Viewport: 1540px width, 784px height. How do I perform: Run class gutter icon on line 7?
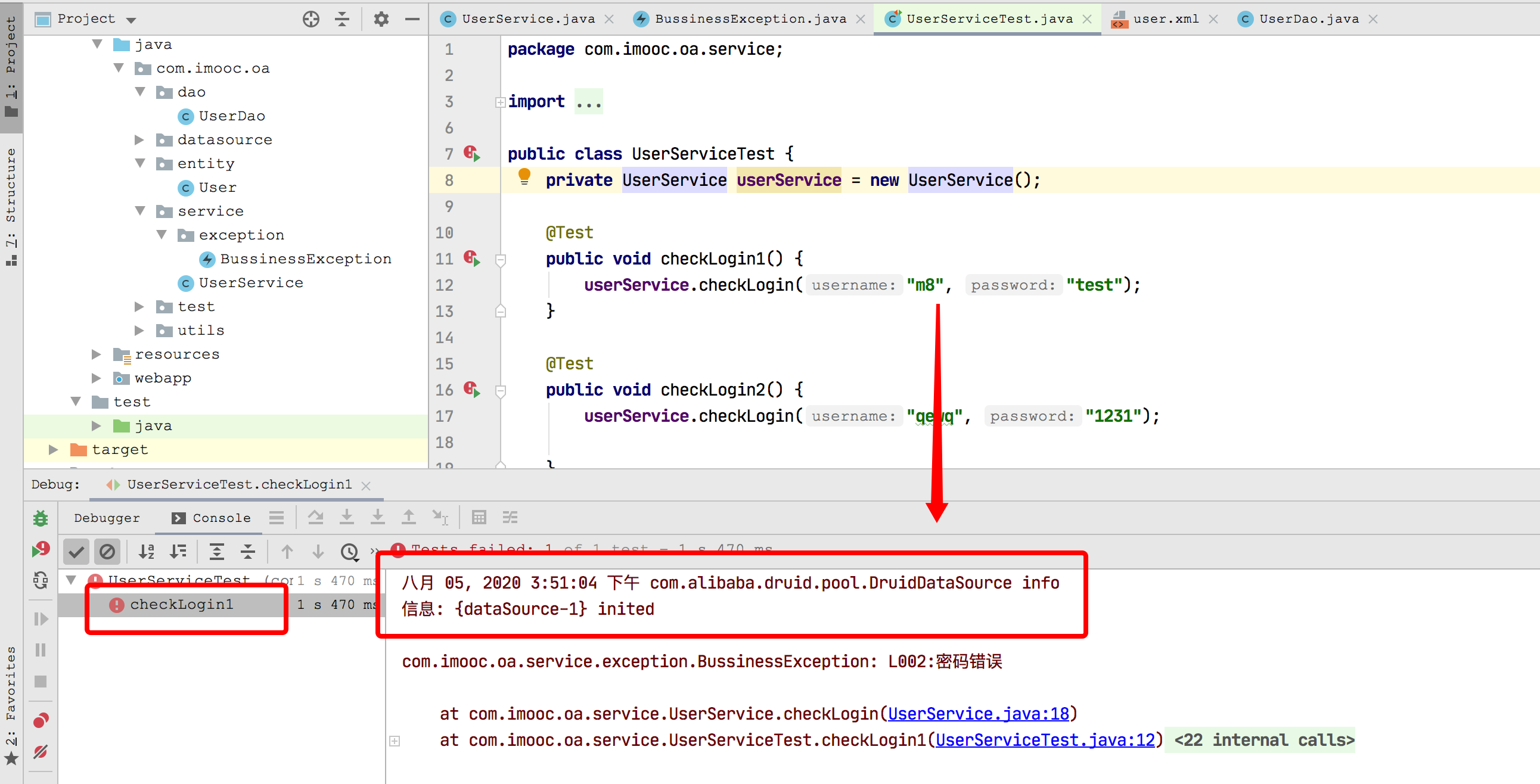tap(472, 154)
